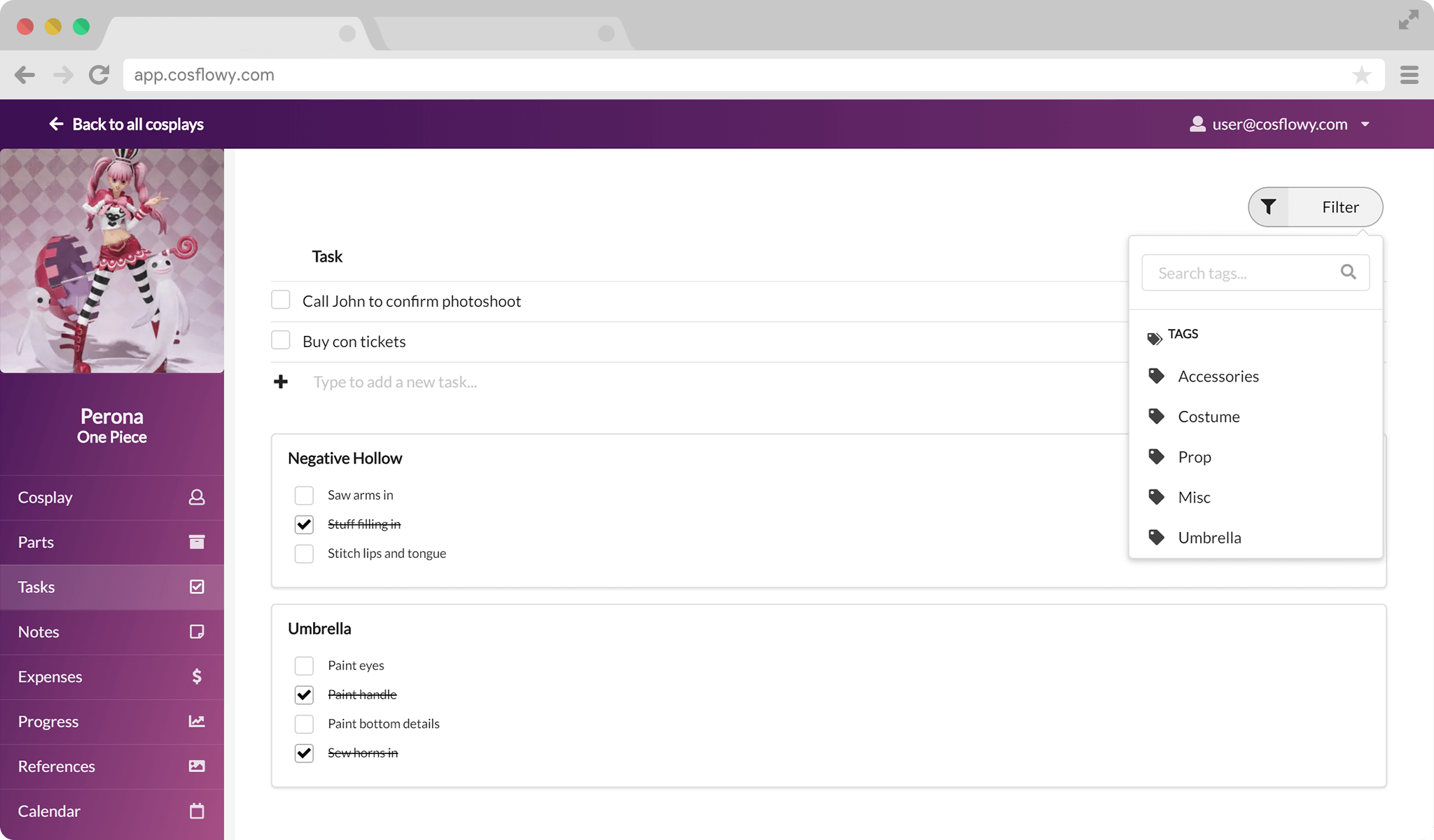Click the Search tags input field
This screenshot has height=840, width=1434.
click(x=1239, y=273)
